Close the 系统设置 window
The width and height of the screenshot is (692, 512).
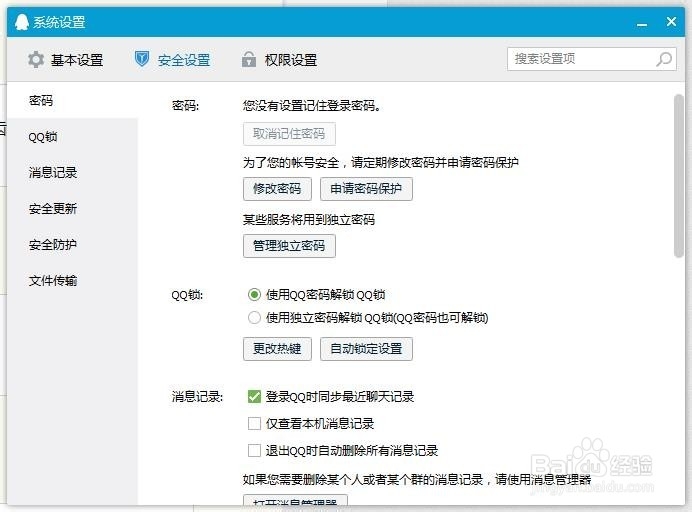tap(671, 22)
